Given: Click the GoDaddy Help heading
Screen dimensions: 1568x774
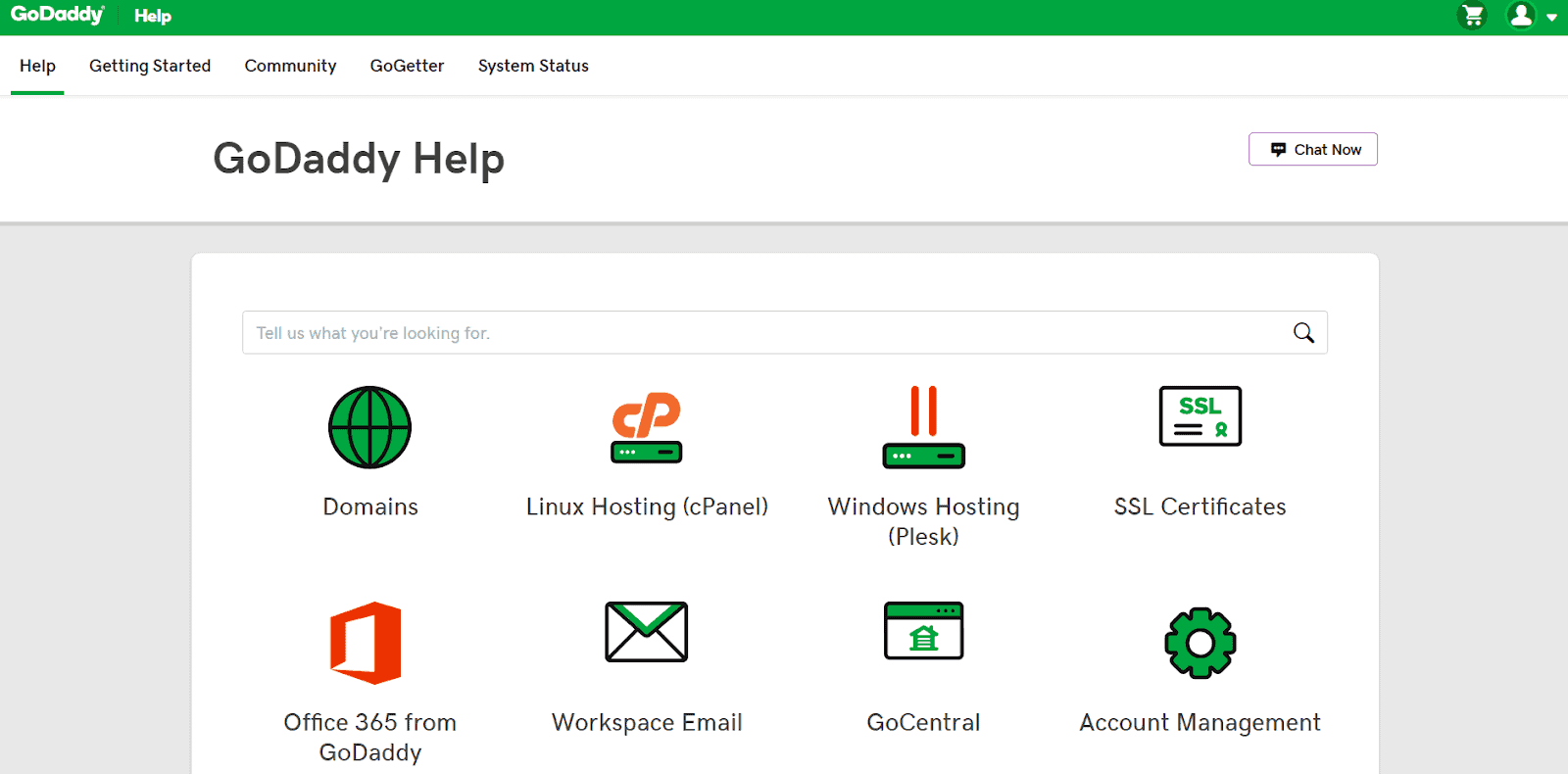Looking at the screenshot, I should pyautogui.click(x=359, y=159).
